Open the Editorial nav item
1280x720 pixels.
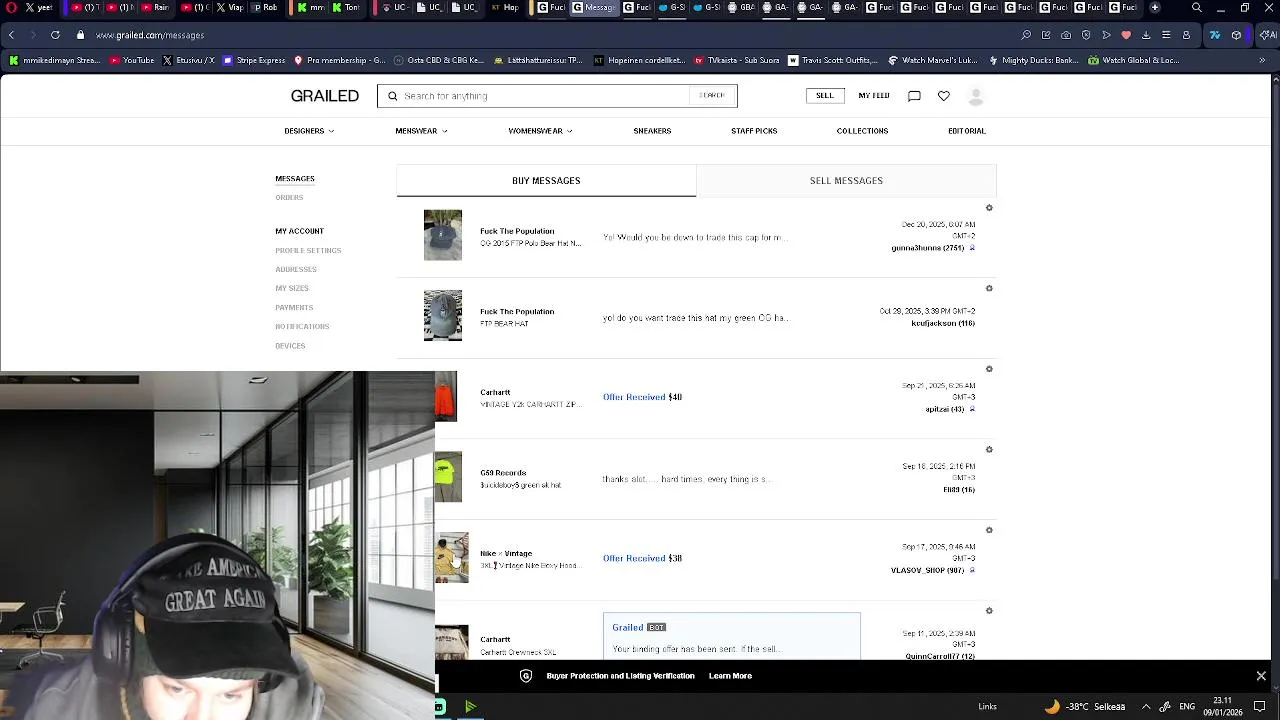coord(966,131)
